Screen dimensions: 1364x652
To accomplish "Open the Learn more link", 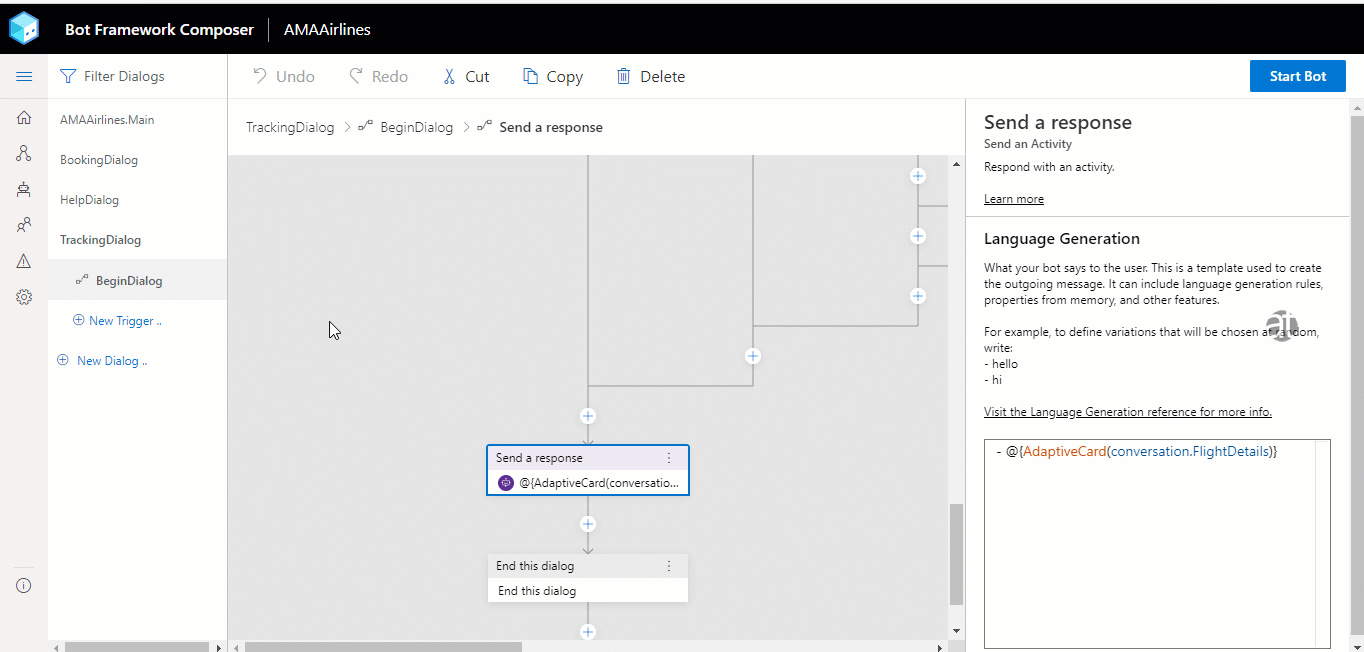I will tap(1013, 199).
